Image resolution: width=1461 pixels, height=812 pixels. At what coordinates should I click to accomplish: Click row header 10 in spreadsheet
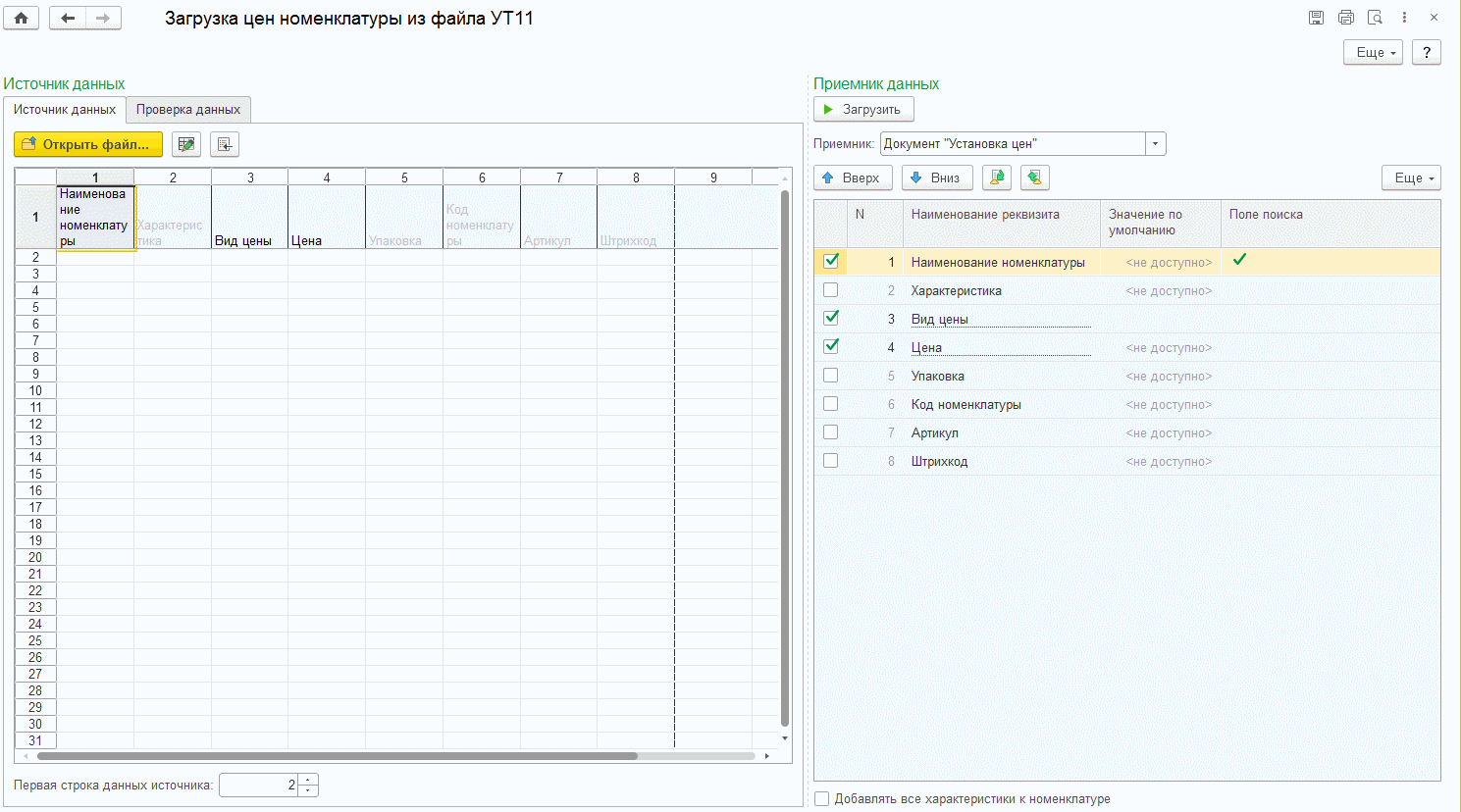35,390
